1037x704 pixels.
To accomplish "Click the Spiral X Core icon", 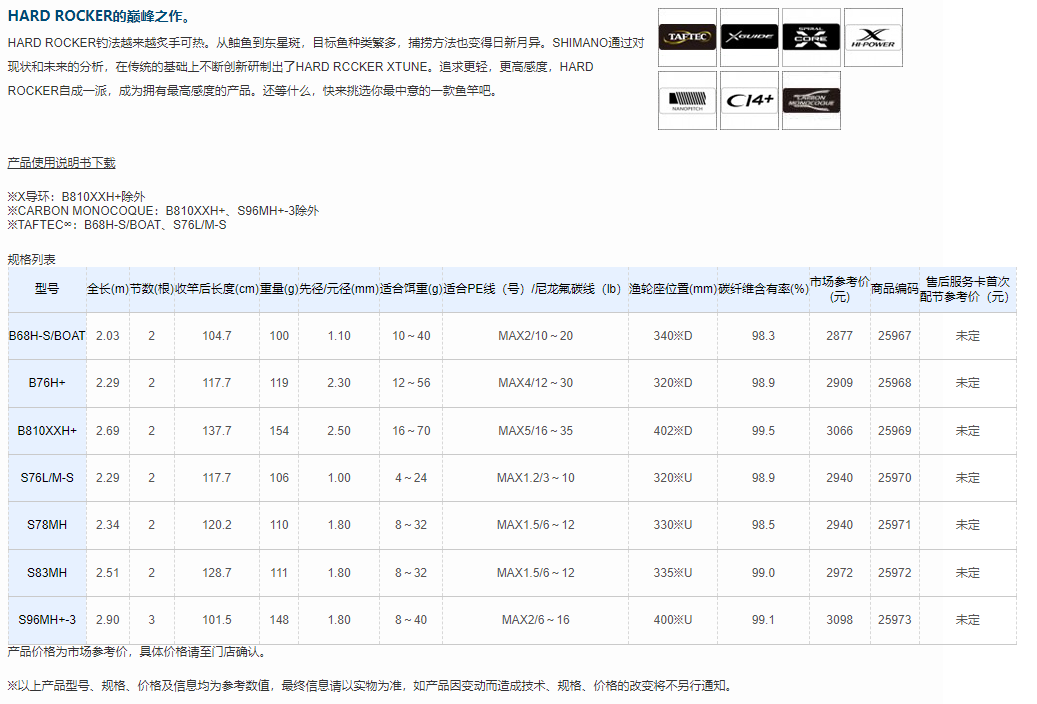I will click(811, 37).
